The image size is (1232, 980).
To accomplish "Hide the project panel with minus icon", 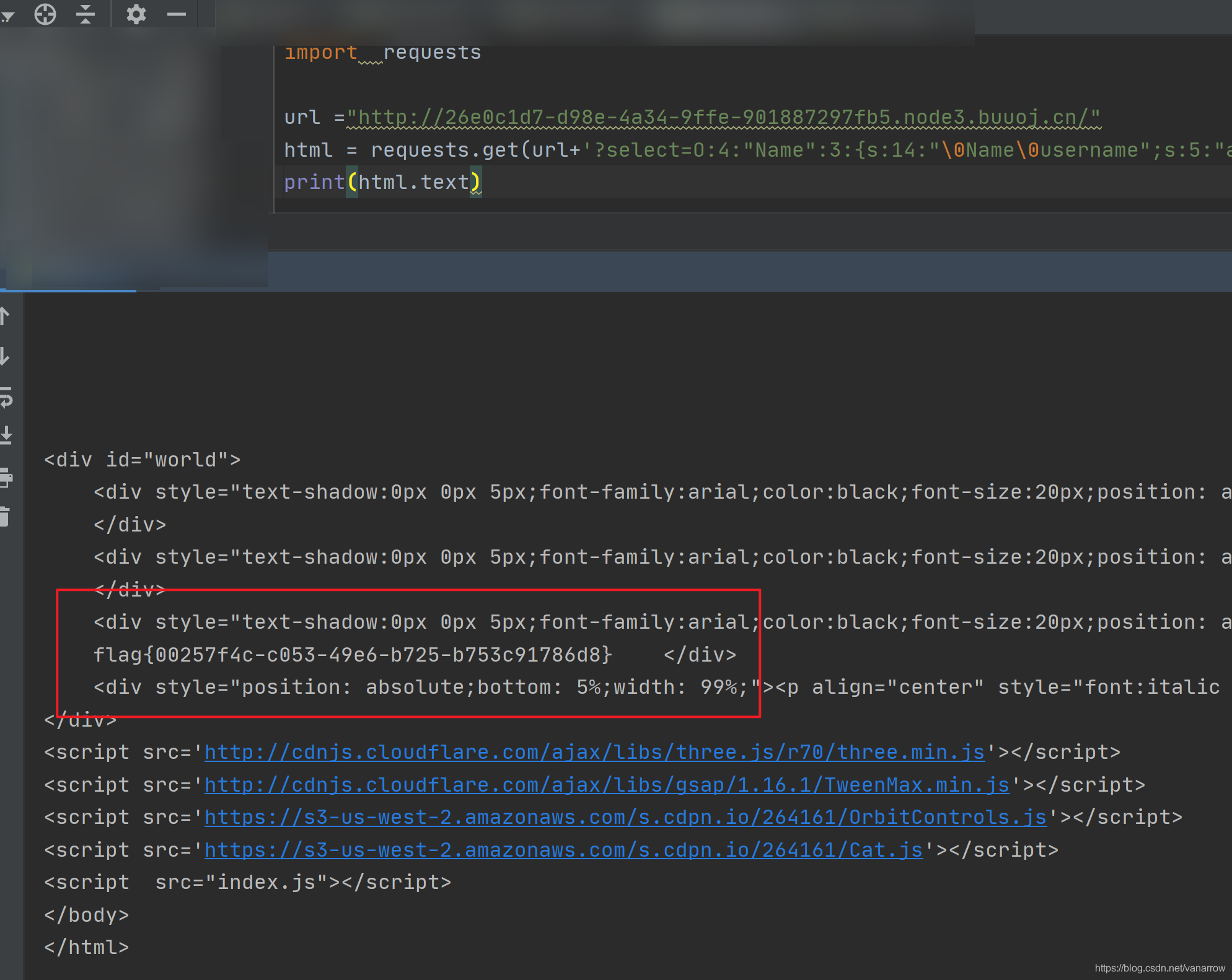I will (x=177, y=14).
